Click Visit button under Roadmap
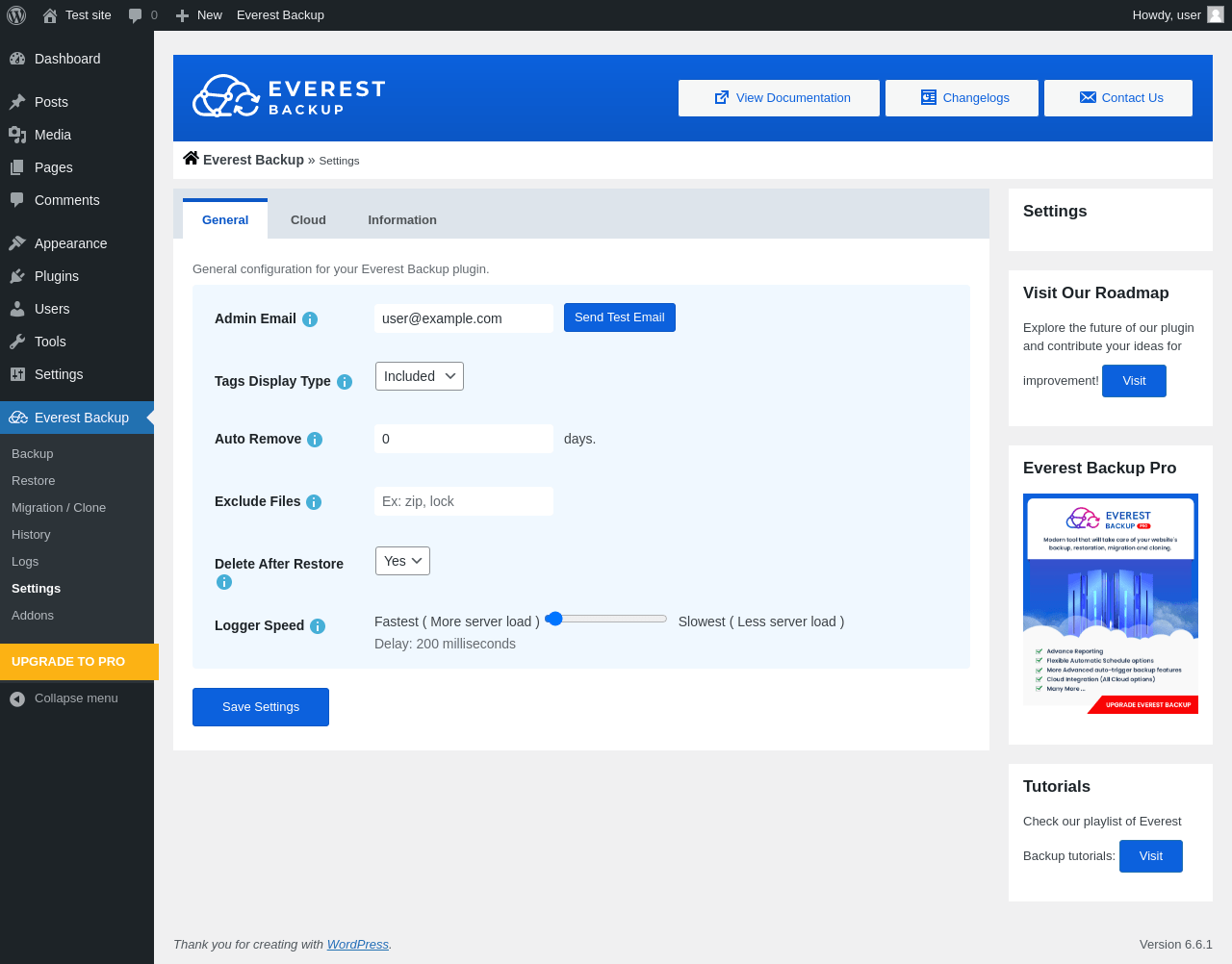 1134,381
